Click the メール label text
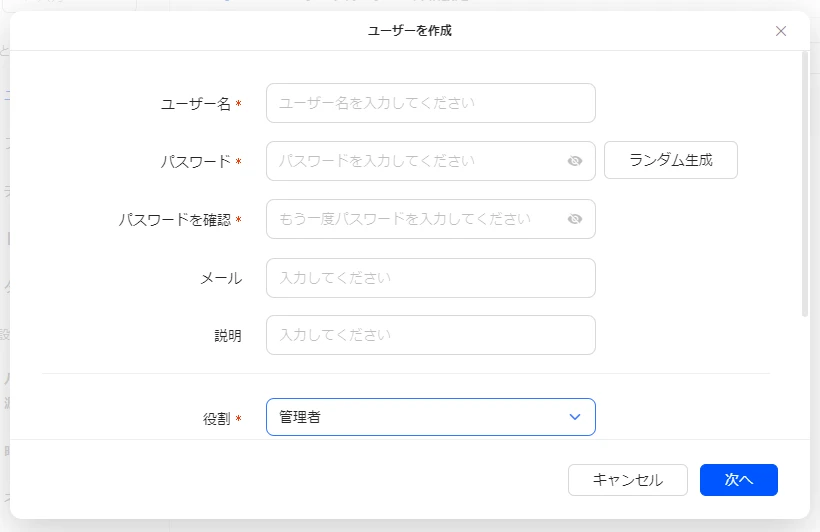Screen dimensions: 820x532 [221, 279]
